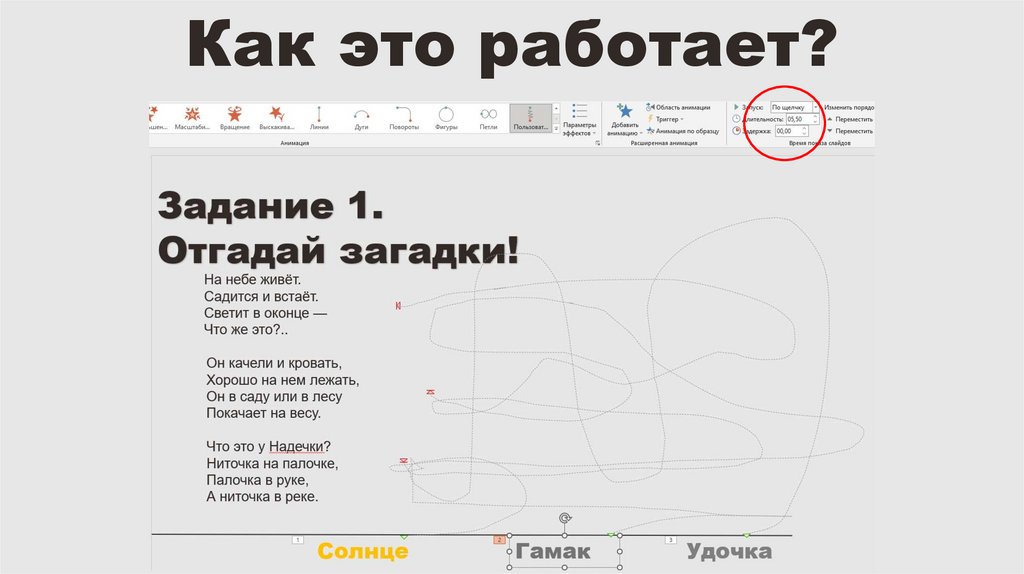
Task: Select the Фигуры shapes motion path
Action: tap(446, 119)
